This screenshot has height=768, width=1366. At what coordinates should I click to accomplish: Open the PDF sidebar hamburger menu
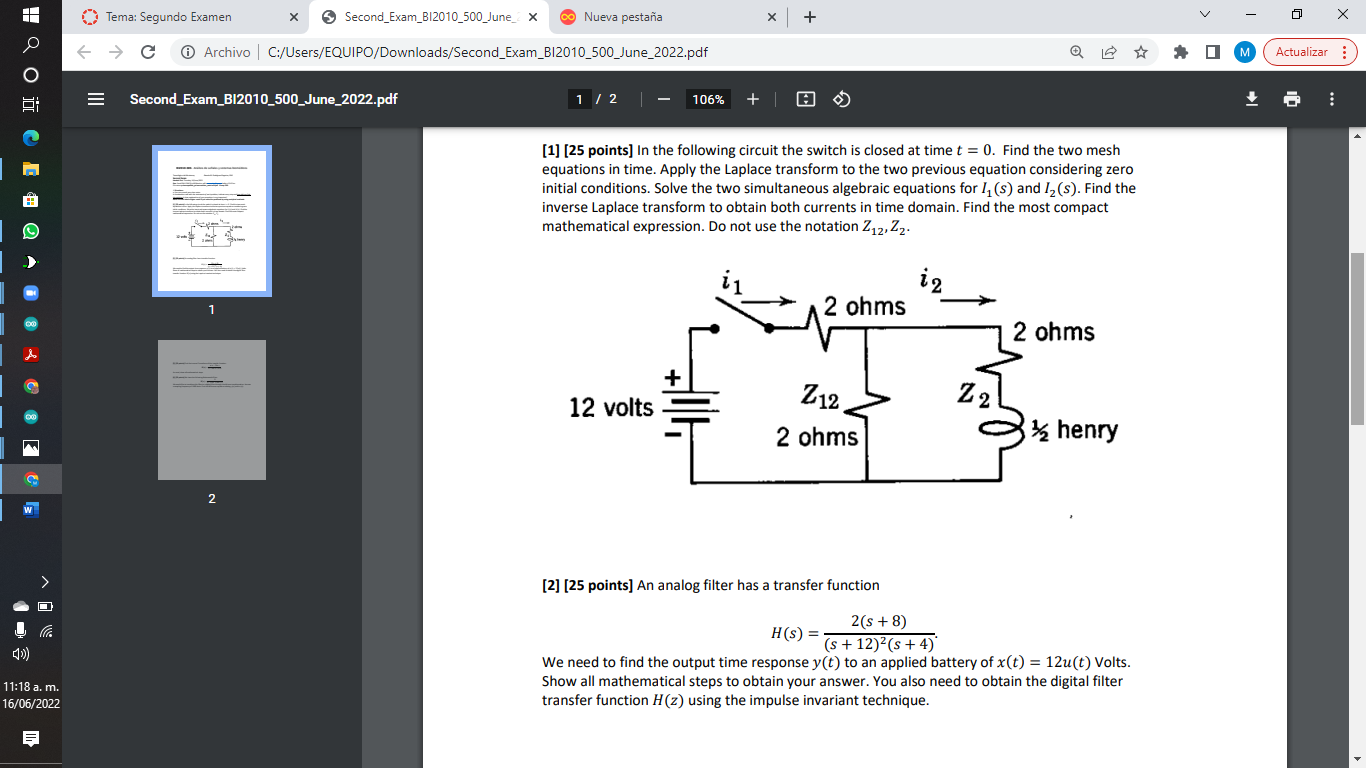96,99
